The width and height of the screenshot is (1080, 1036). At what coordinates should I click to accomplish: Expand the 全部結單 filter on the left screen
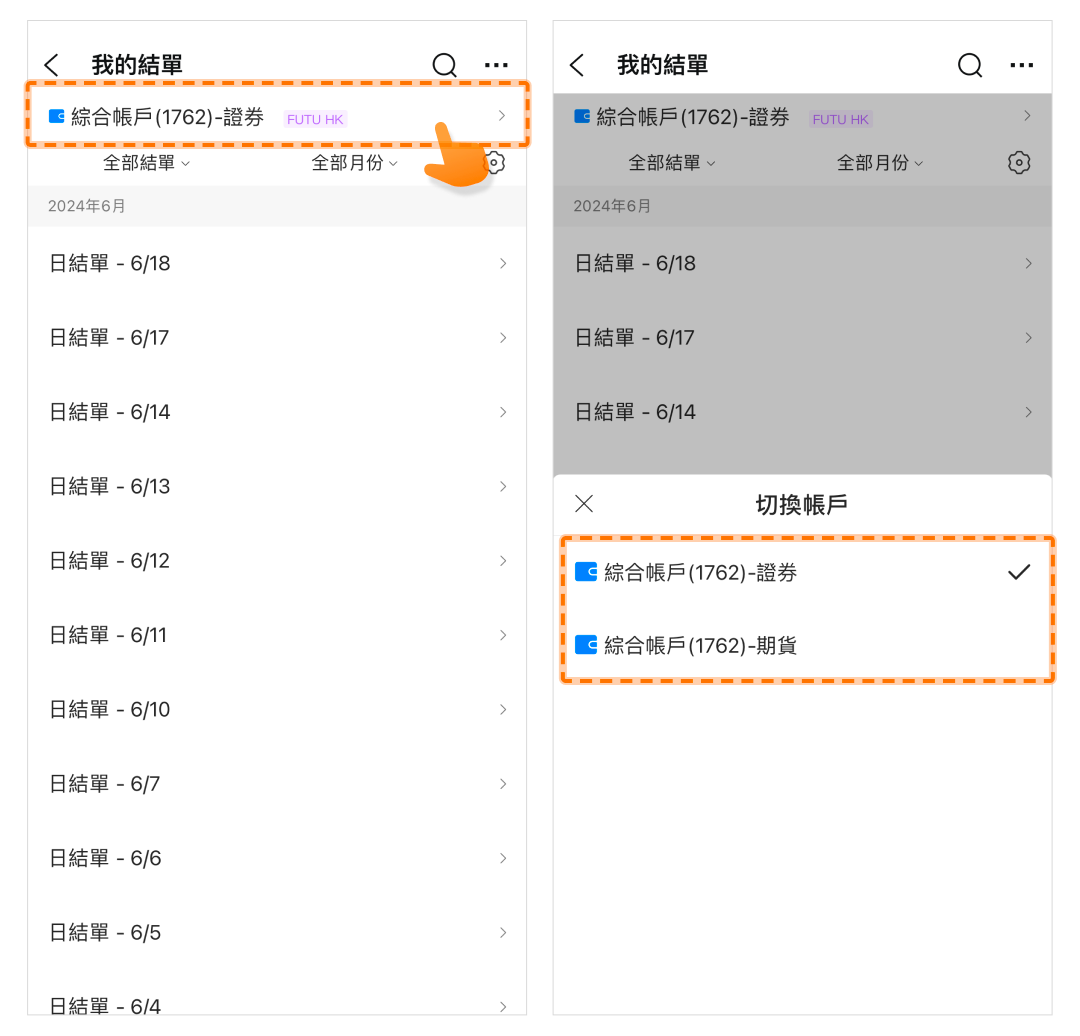point(146,163)
